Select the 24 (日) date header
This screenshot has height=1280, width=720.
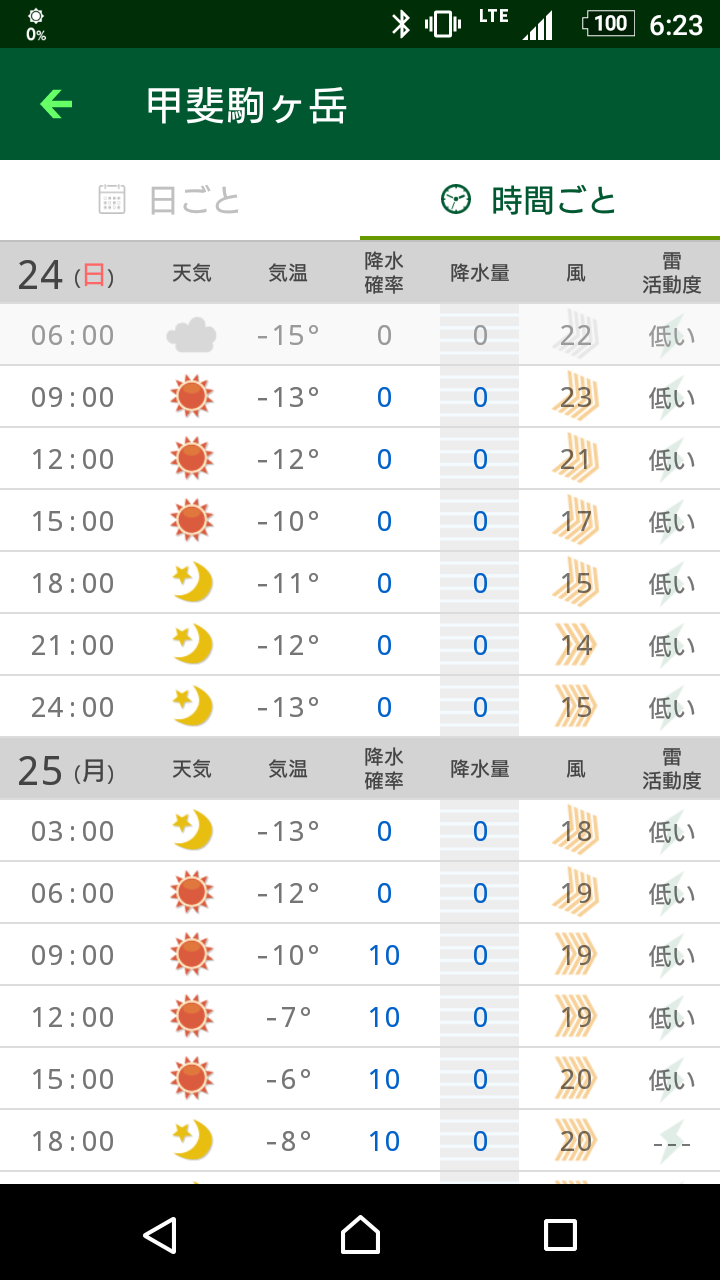(66, 273)
